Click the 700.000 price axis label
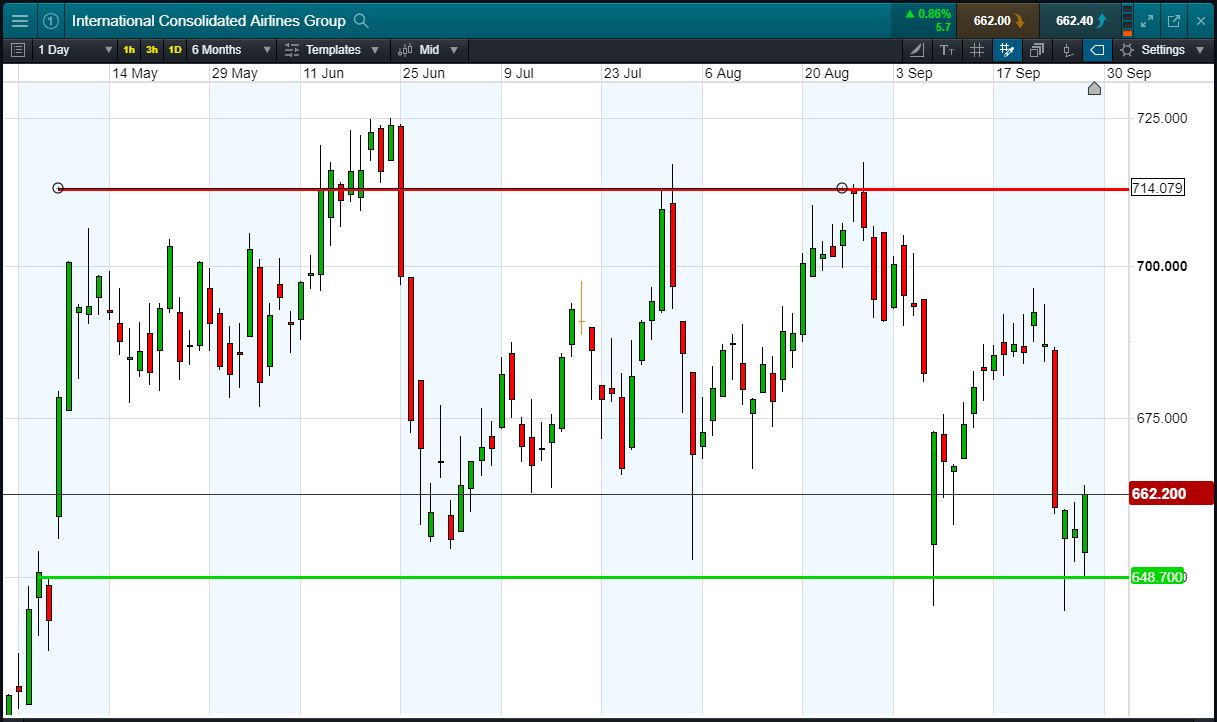This screenshot has height=722, width=1217. coord(1162,266)
